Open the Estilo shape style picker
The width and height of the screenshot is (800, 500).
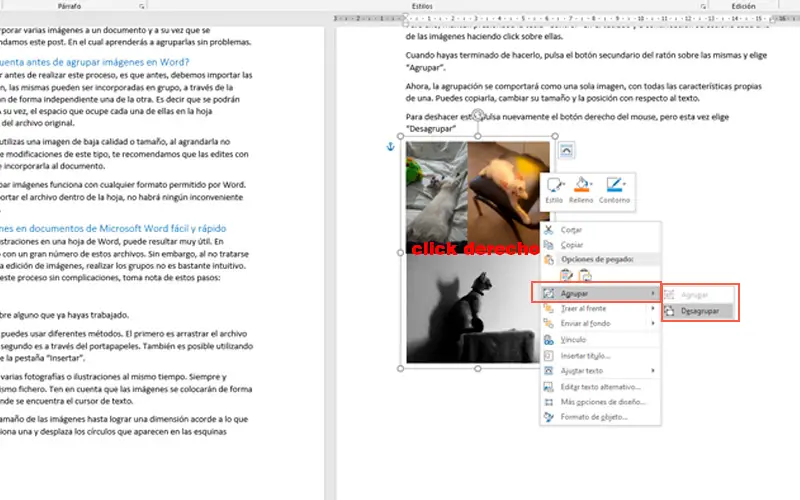pyautogui.click(x=555, y=188)
